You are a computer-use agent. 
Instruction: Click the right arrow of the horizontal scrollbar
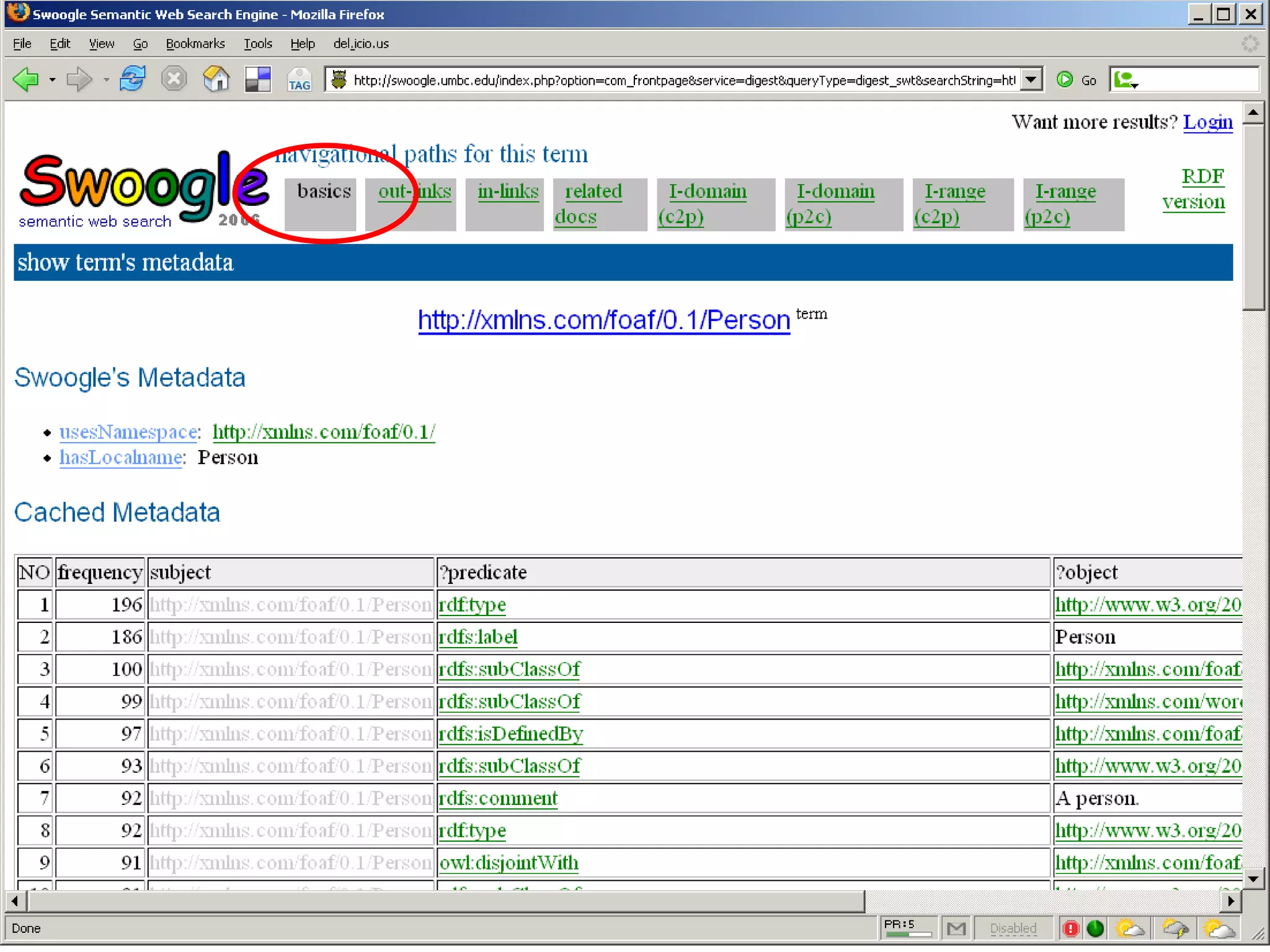coord(1230,901)
